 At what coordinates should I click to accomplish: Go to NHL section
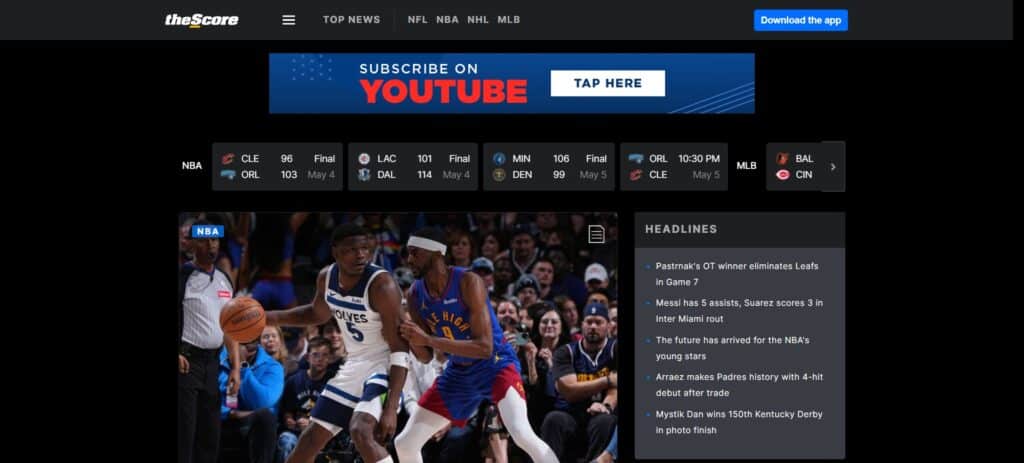tap(478, 20)
